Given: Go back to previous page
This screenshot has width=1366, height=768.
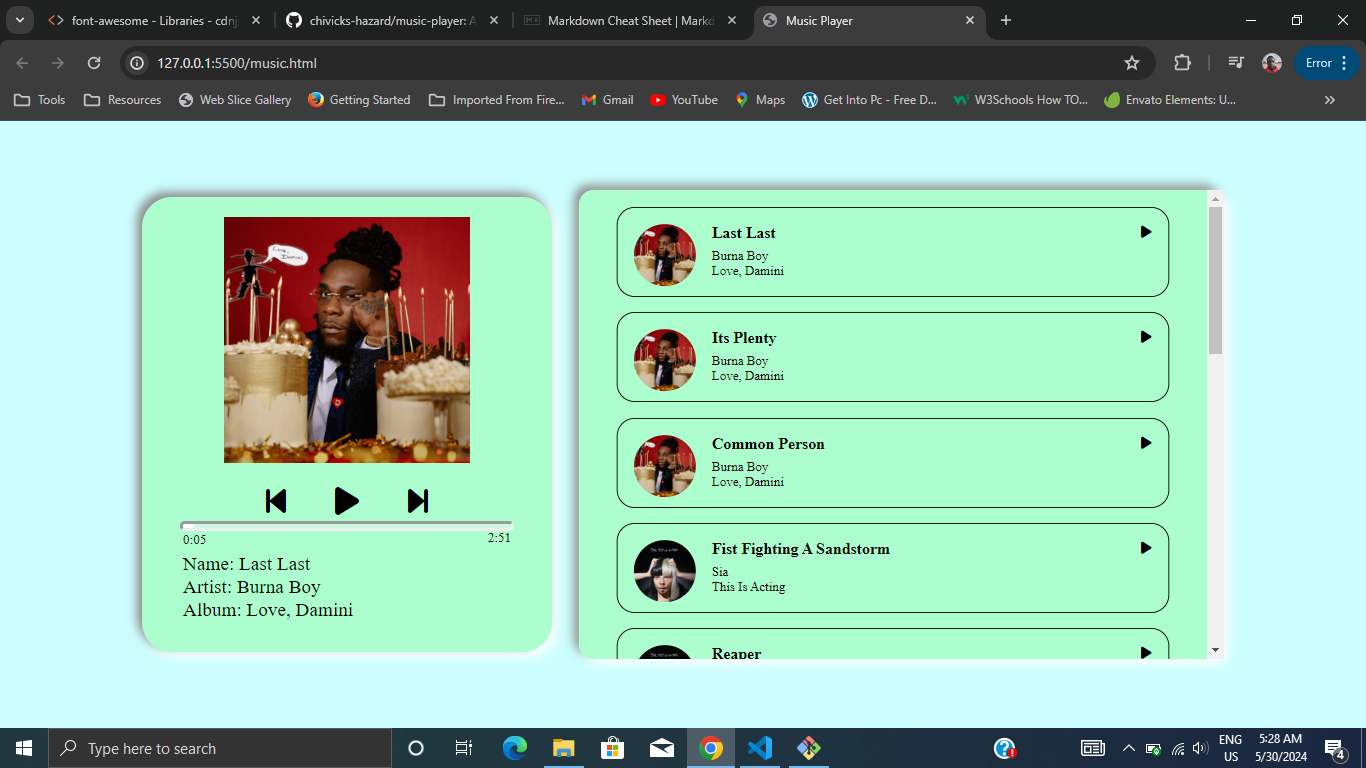Looking at the screenshot, I should pyautogui.click(x=22, y=63).
